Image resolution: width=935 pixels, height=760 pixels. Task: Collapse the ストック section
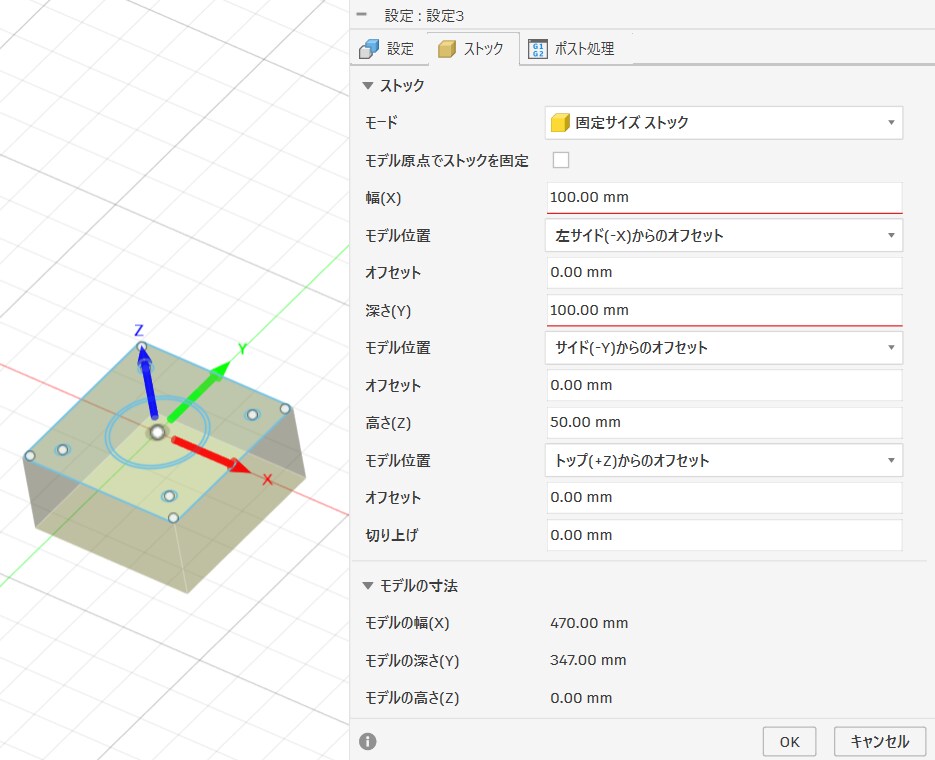pos(368,86)
